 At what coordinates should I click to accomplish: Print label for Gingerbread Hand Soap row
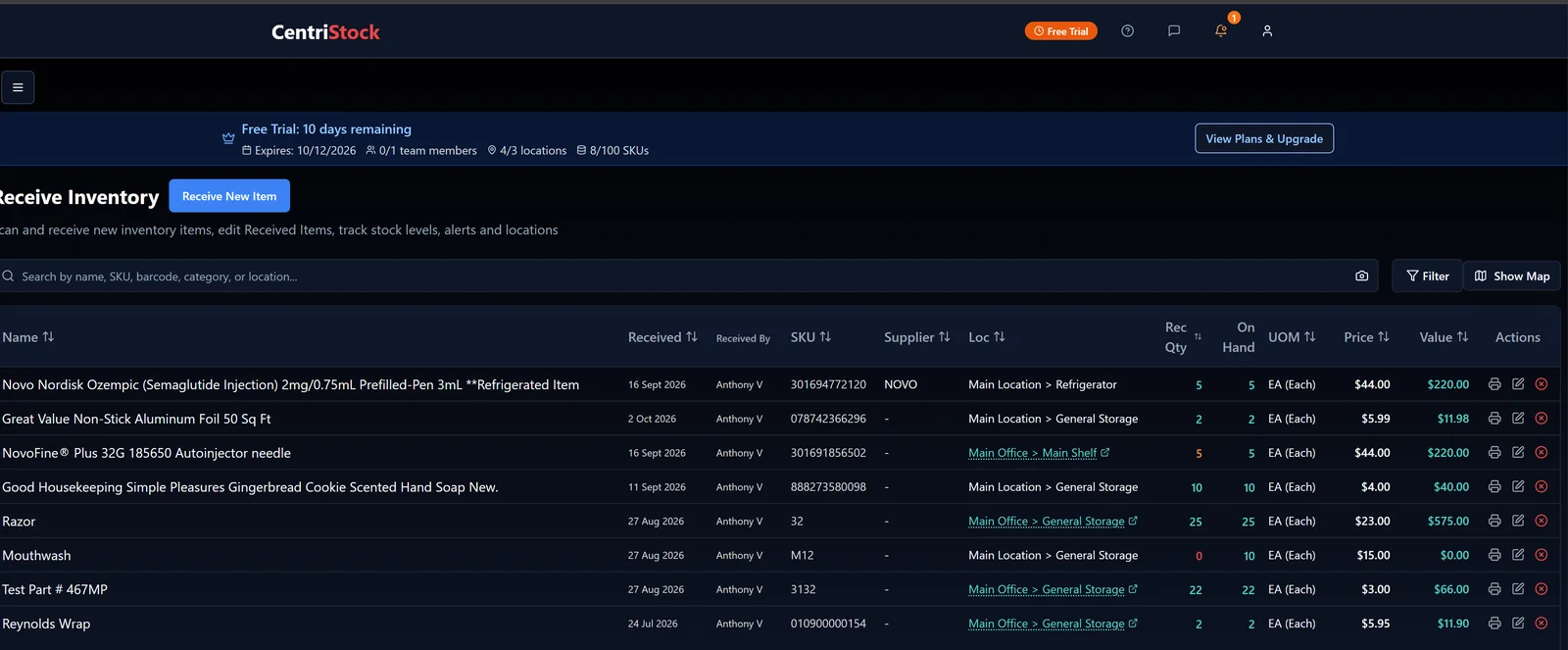1494,486
